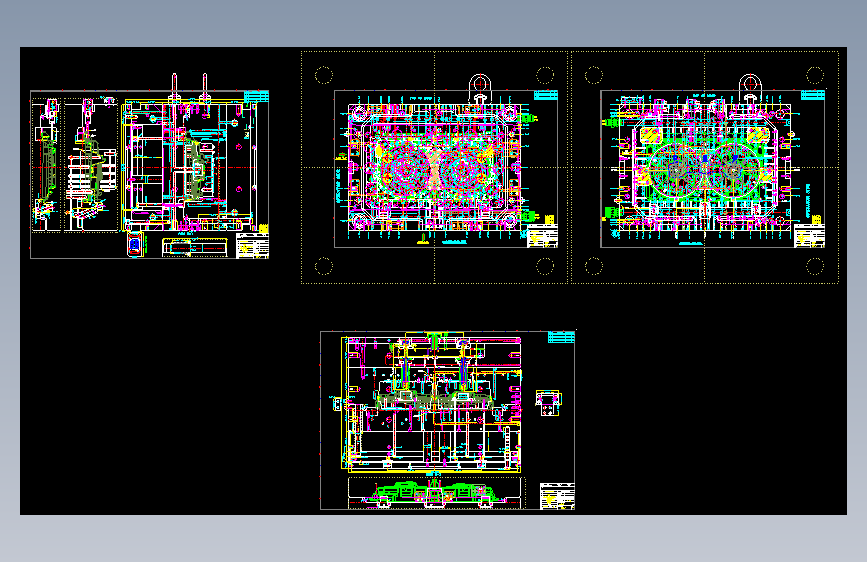Click the title block of the bottom section sheet
Image resolution: width=867 pixels, height=562 pixels.
(x=557, y=496)
